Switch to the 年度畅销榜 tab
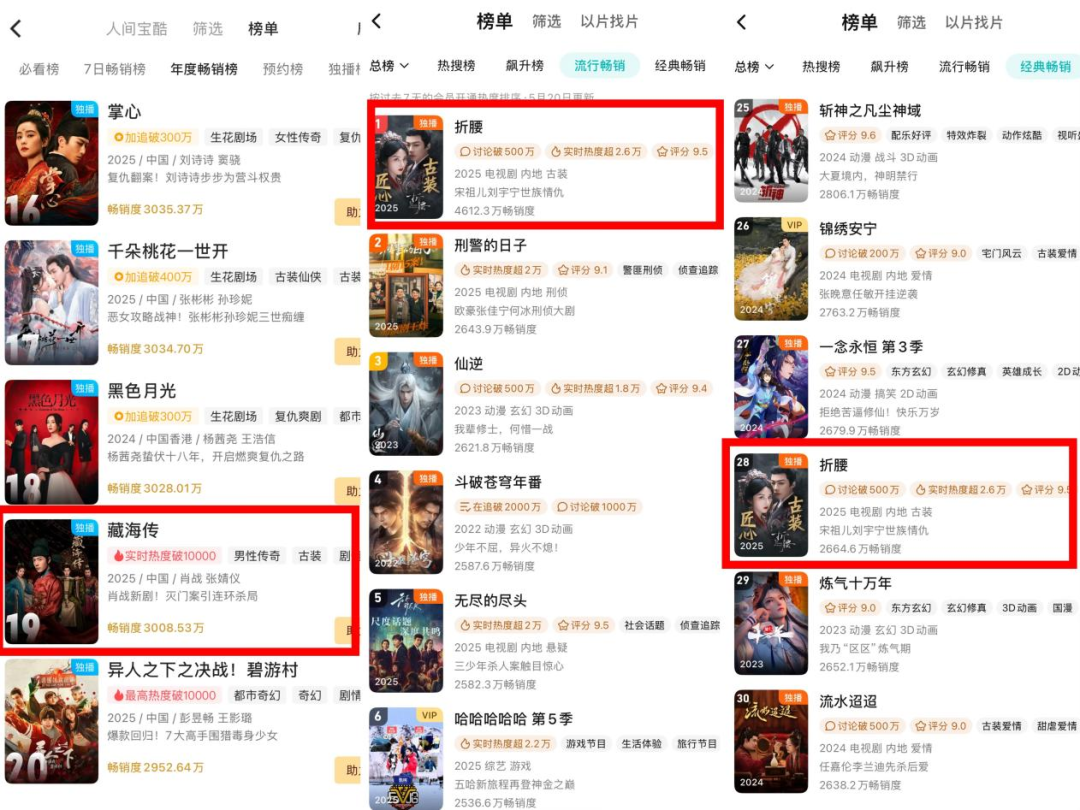The image size is (1080, 810). tap(204, 69)
